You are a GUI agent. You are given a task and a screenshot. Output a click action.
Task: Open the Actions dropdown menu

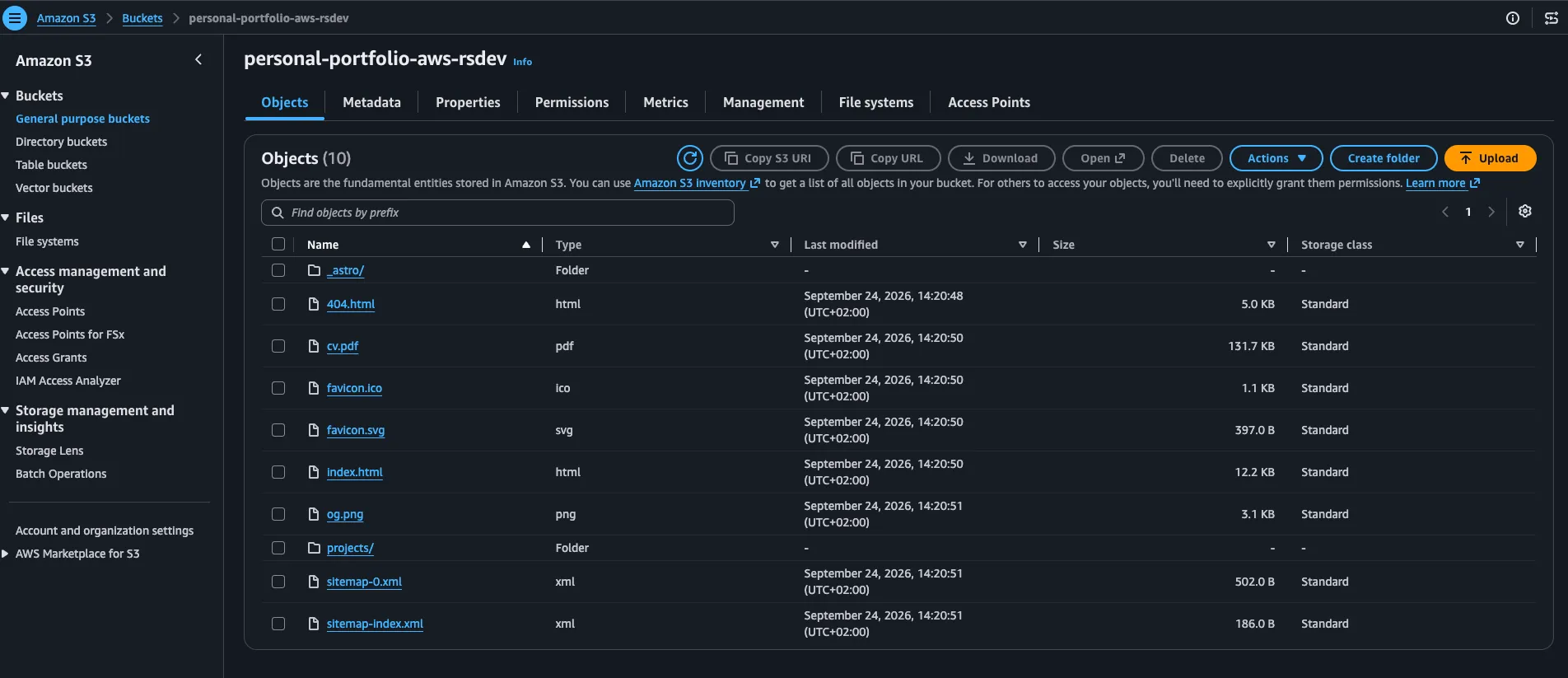(1276, 158)
